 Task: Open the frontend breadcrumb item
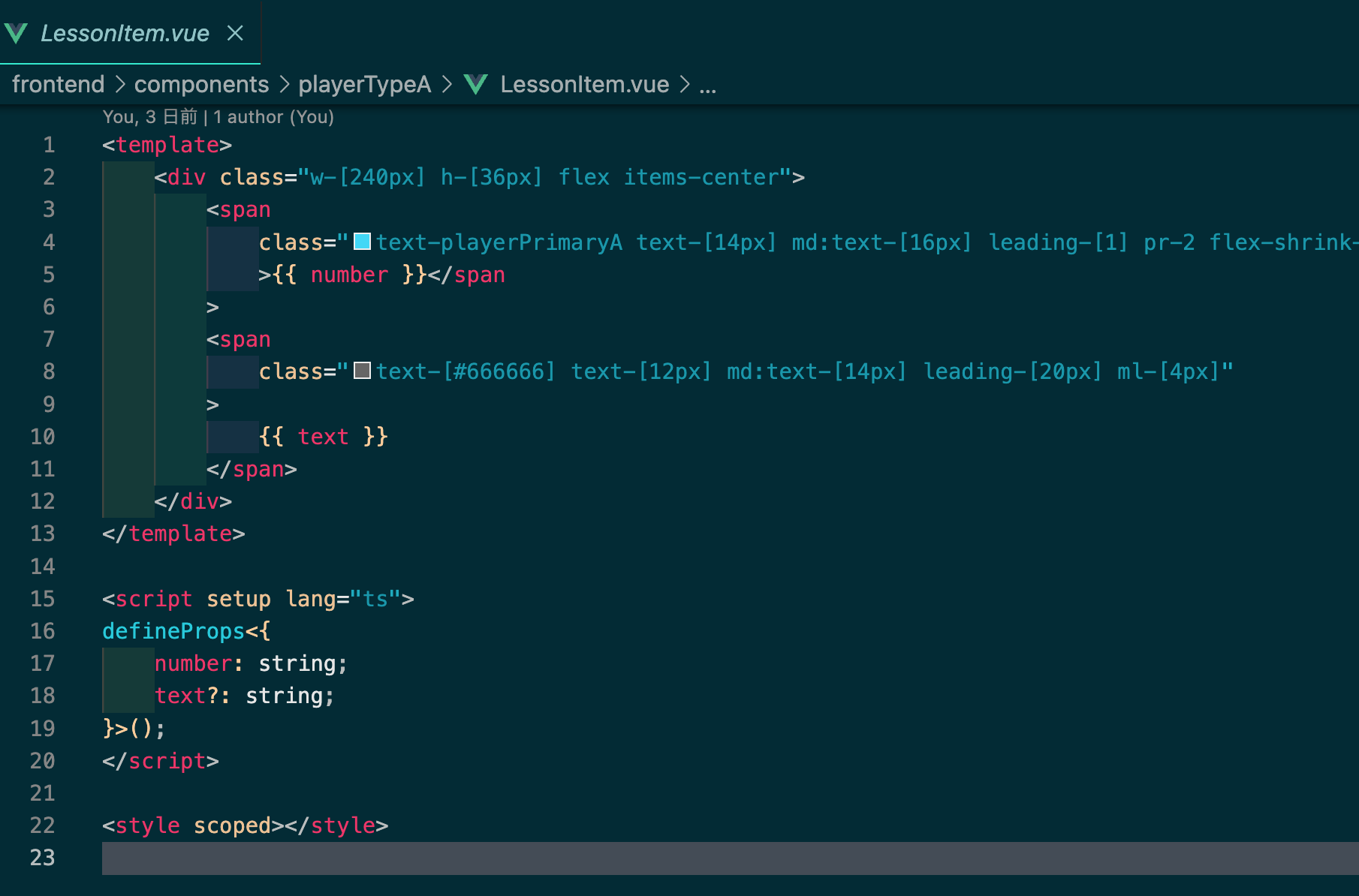[57, 84]
